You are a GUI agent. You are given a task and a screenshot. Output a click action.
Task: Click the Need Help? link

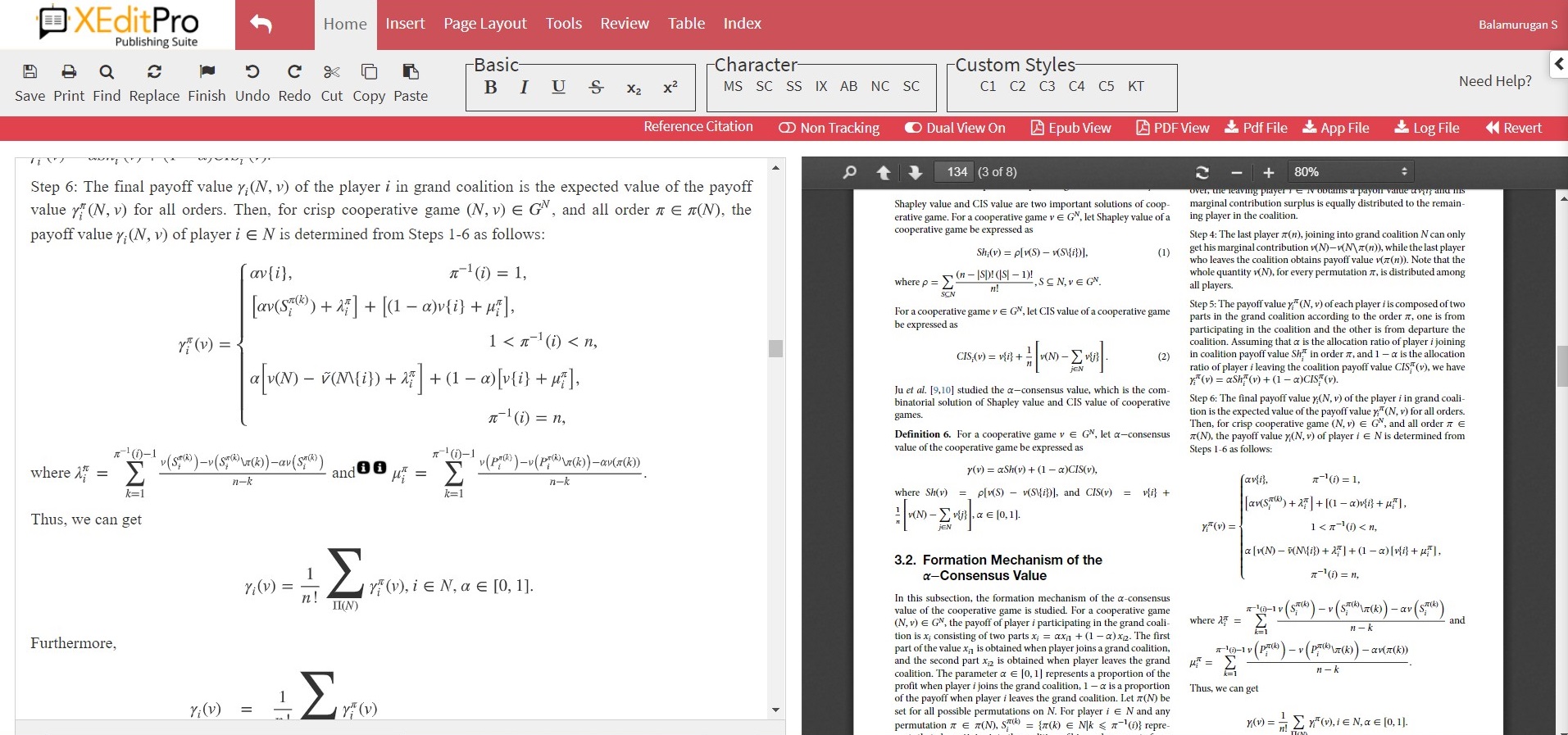[1495, 81]
